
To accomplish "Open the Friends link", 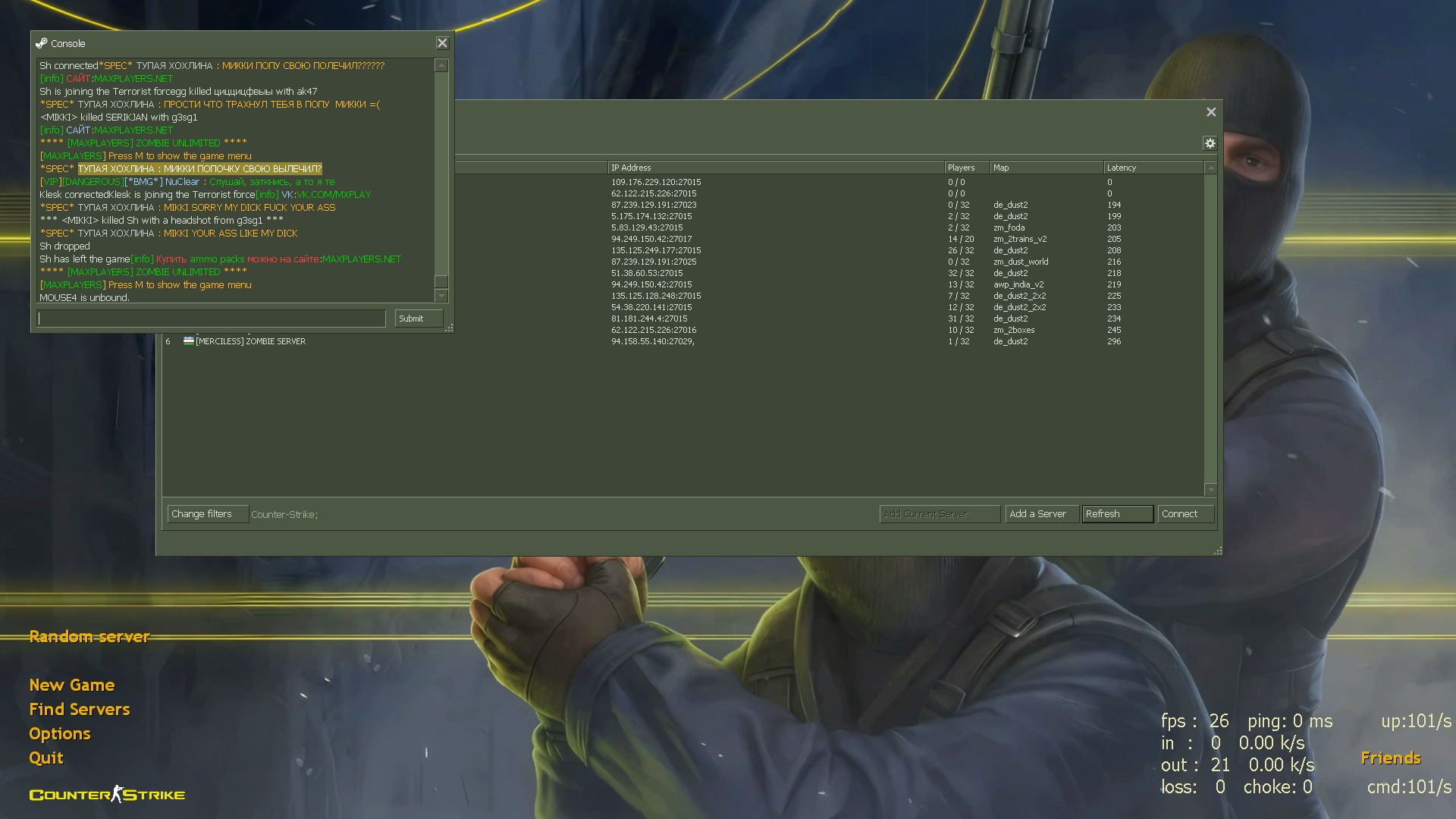I will point(1391,758).
